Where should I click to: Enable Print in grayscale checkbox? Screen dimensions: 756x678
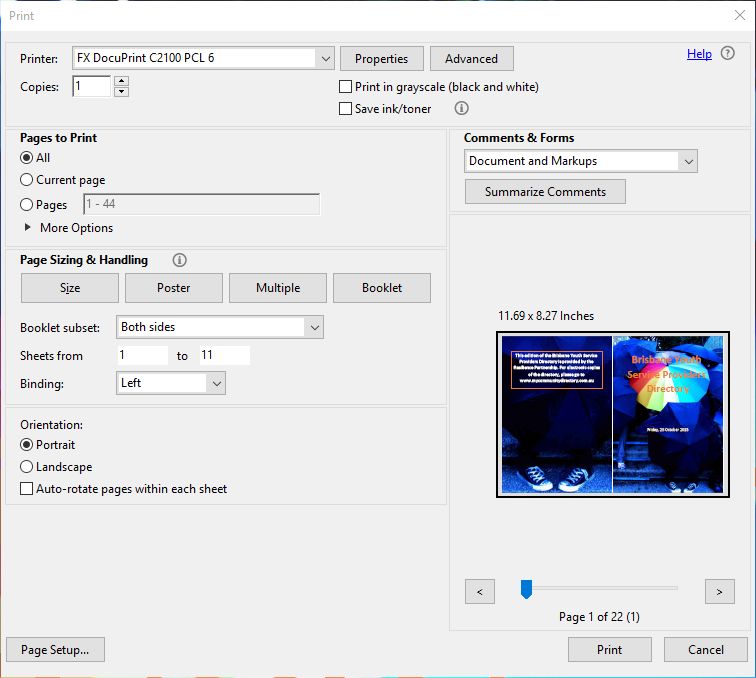tap(345, 87)
